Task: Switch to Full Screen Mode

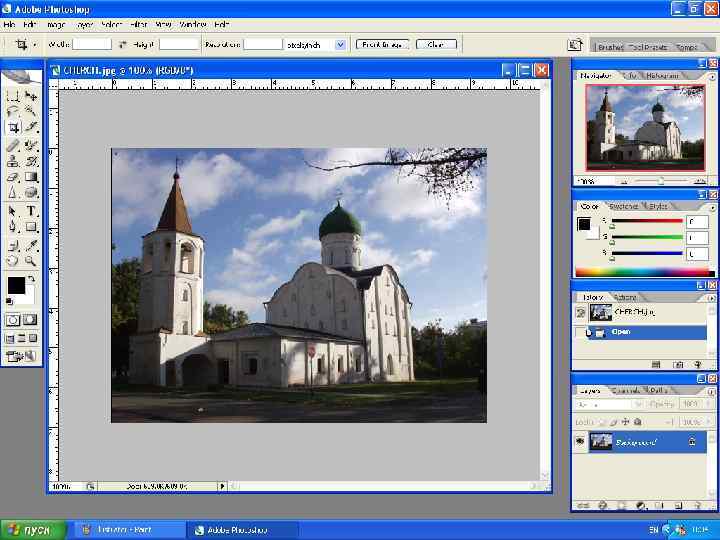Action: (33, 339)
